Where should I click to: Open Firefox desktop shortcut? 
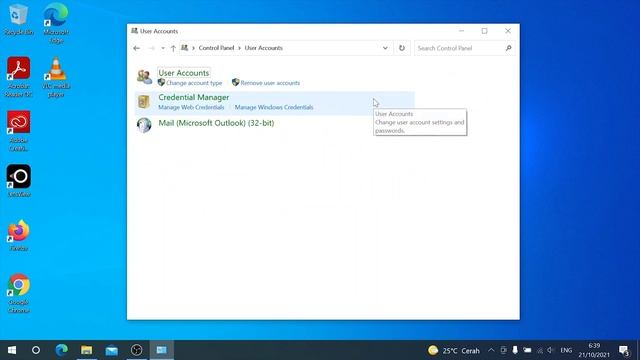[19, 235]
